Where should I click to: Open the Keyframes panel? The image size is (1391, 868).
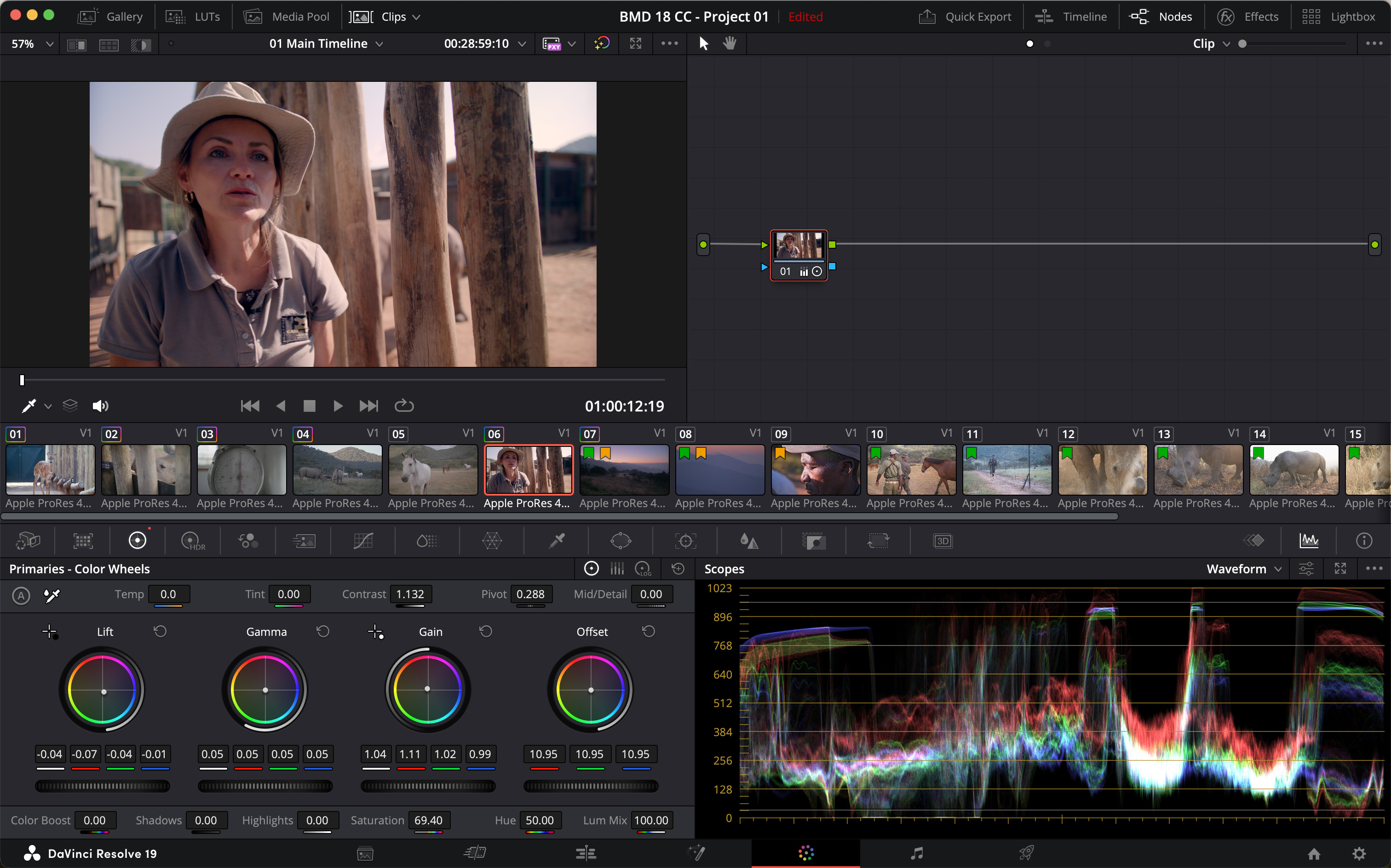[x=1254, y=541]
